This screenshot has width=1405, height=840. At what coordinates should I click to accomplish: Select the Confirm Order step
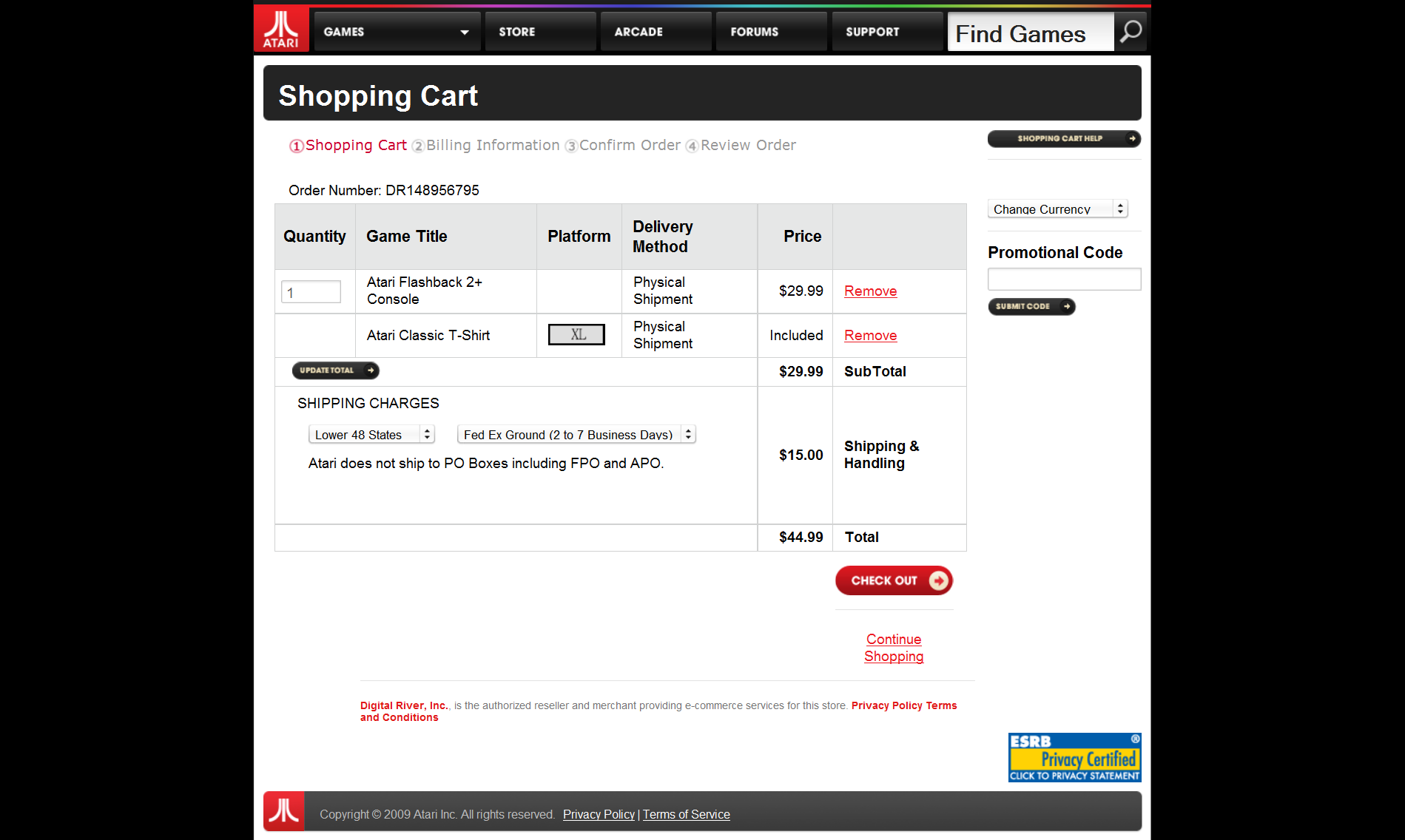point(622,145)
